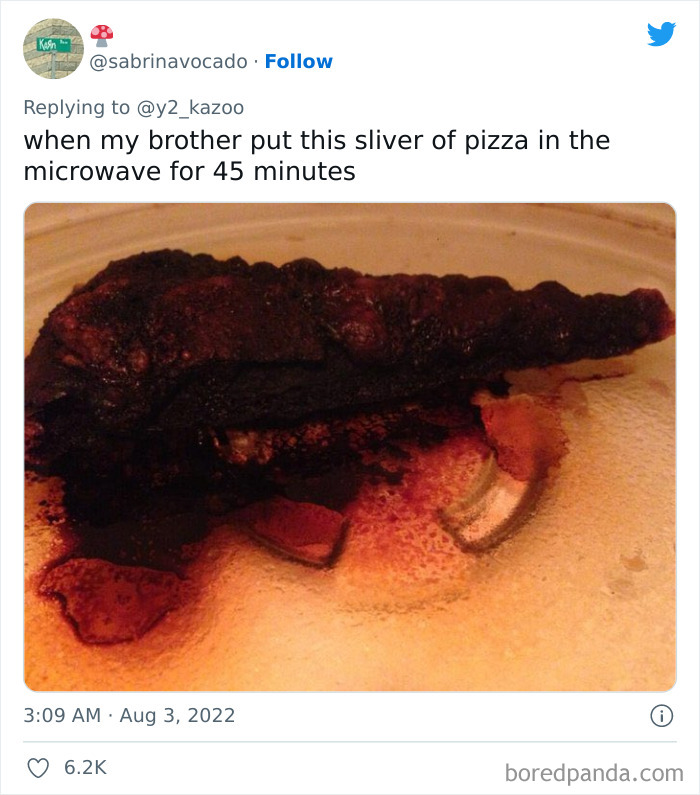Click the red mushroom emoji
Image resolution: width=700 pixels, height=795 pixels.
(x=101, y=36)
